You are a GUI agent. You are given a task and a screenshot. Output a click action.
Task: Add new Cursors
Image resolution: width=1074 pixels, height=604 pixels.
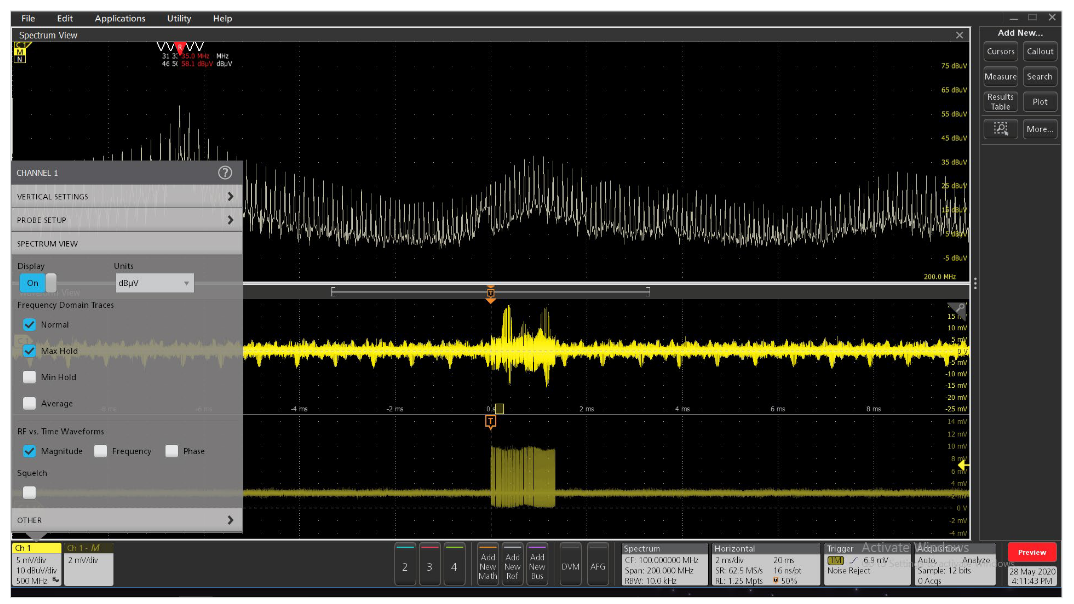coord(1000,52)
